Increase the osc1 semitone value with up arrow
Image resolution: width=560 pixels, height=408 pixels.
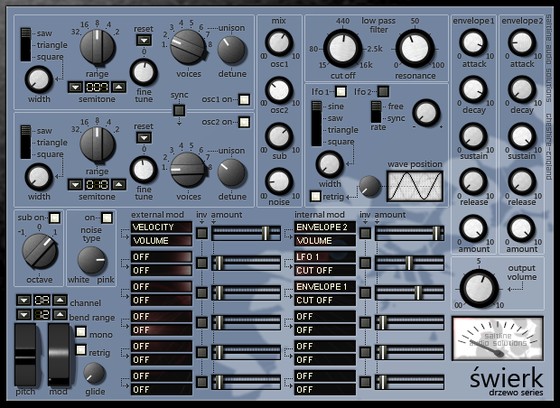[119, 87]
